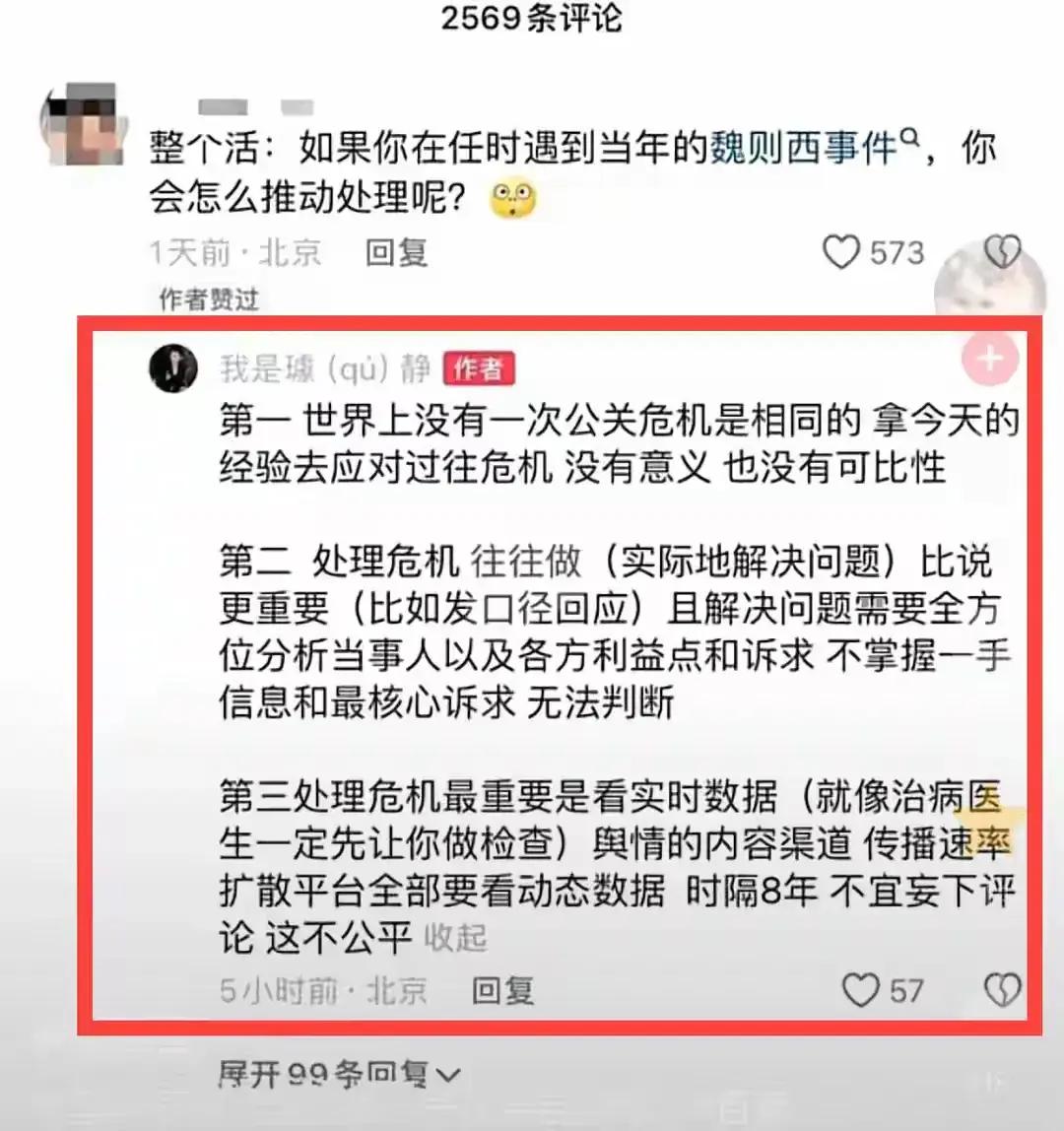Dislike the author's reply via broken heart

[1003, 989]
